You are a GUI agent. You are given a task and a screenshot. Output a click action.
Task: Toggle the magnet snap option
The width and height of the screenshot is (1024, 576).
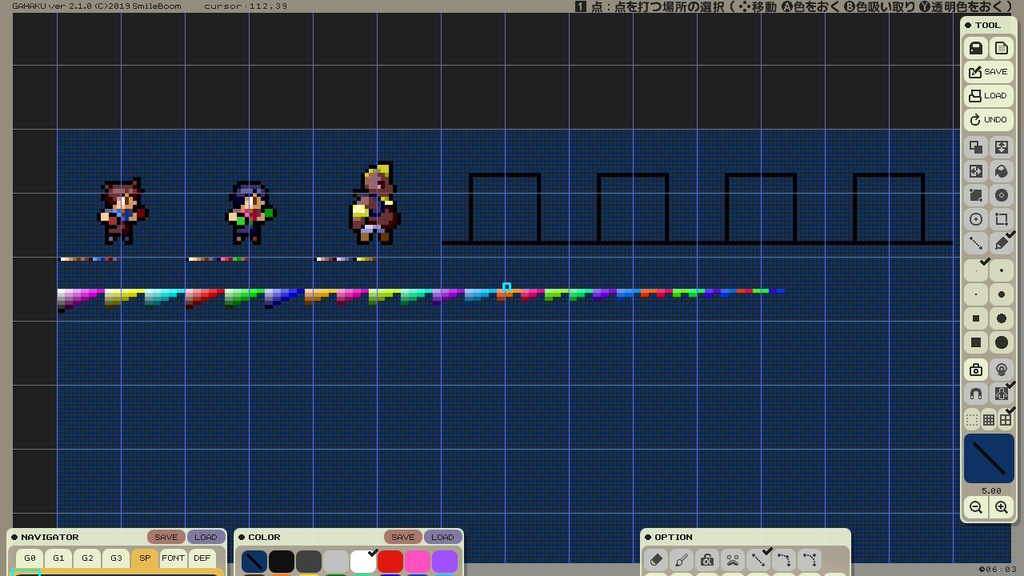tap(976, 394)
